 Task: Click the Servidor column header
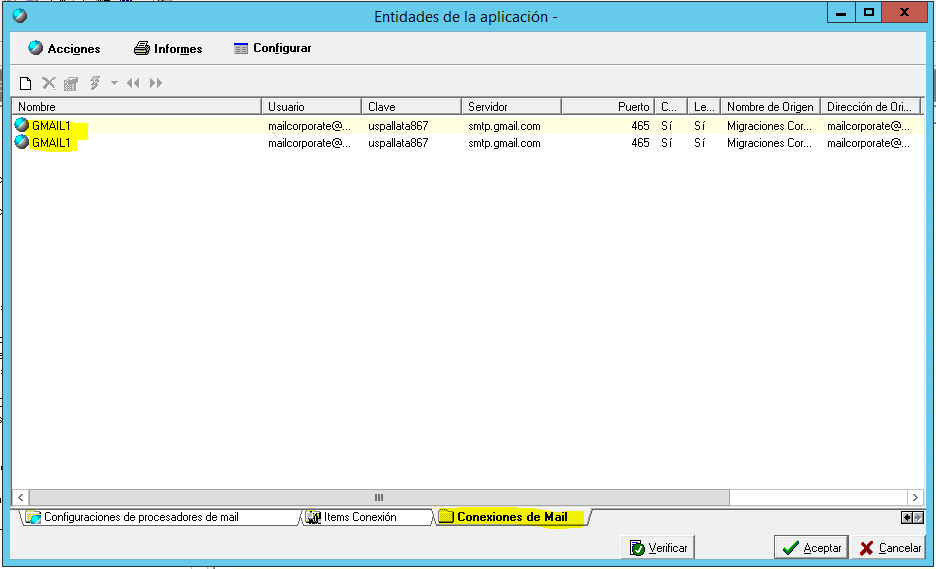coord(512,106)
